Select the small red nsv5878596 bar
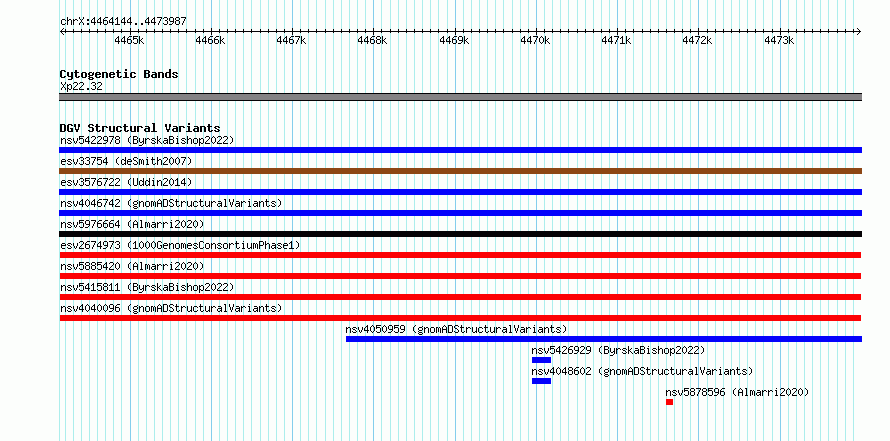The width and height of the screenshot is (890, 441). coord(670,402)
